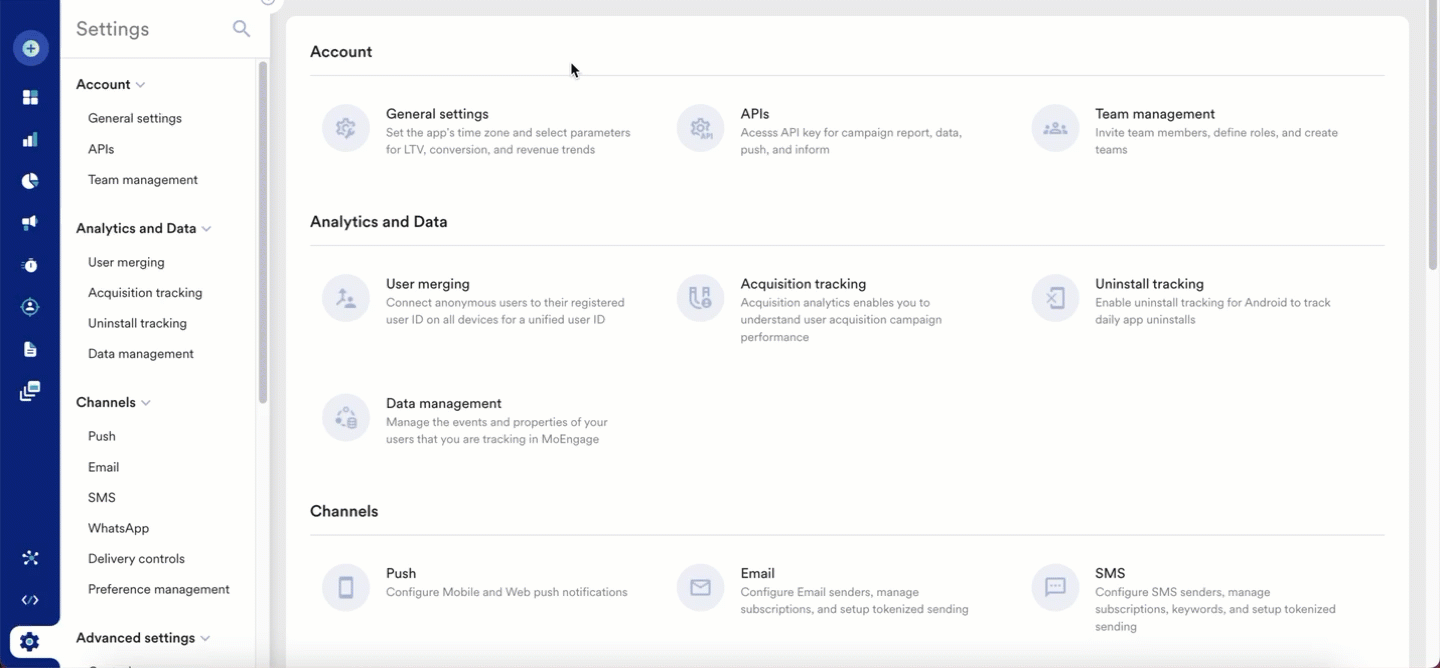Screen dimensions: 1440x668
Task: Click the settings sidebar scrollbar
Action: pos(263,230)
